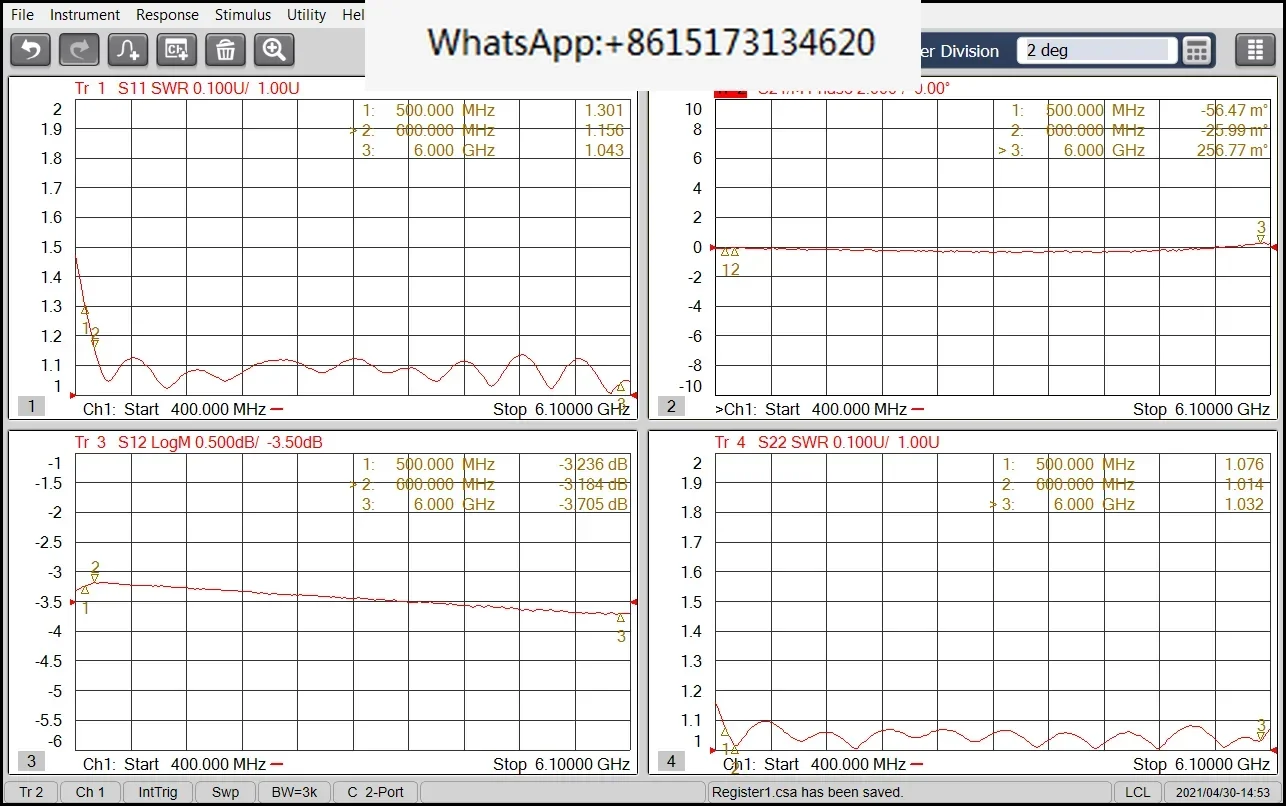
Task: Open the numeric keypad next to Division field
Action: tap(1197, 50)
